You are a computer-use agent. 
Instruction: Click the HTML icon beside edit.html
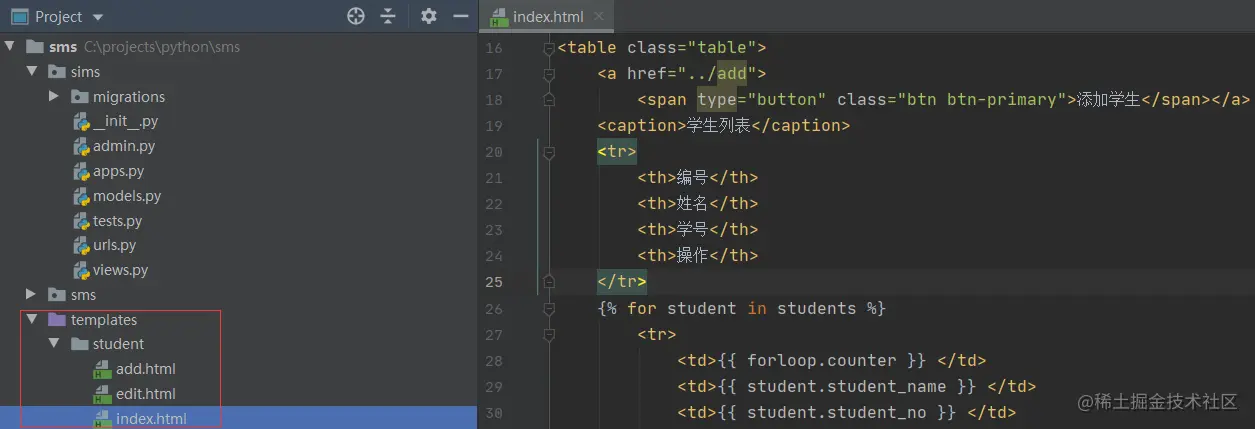[102, 394]
